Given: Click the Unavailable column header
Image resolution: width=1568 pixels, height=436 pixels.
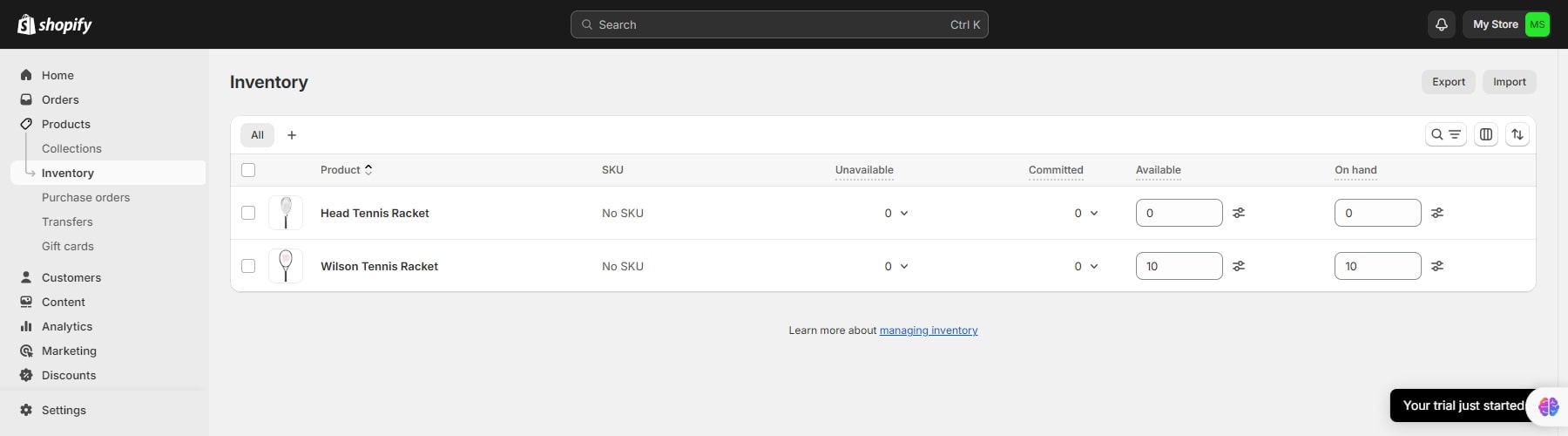Looking at the screenshot, I should [x=864, y=170].
